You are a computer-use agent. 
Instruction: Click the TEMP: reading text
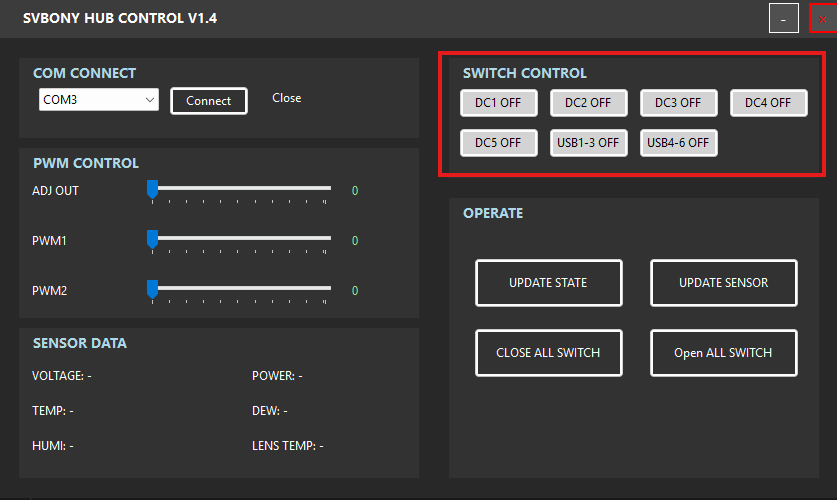(53, 411)
